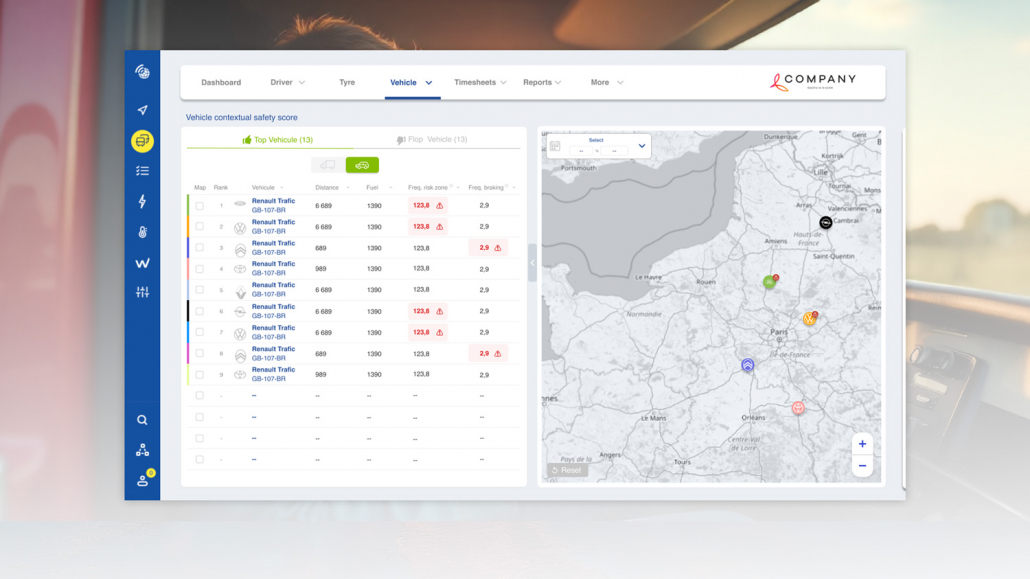Go to the Tyre menu item
The width and height of the screenshot is (1030, 579).
pyautogui.click(x=347, y=83)
